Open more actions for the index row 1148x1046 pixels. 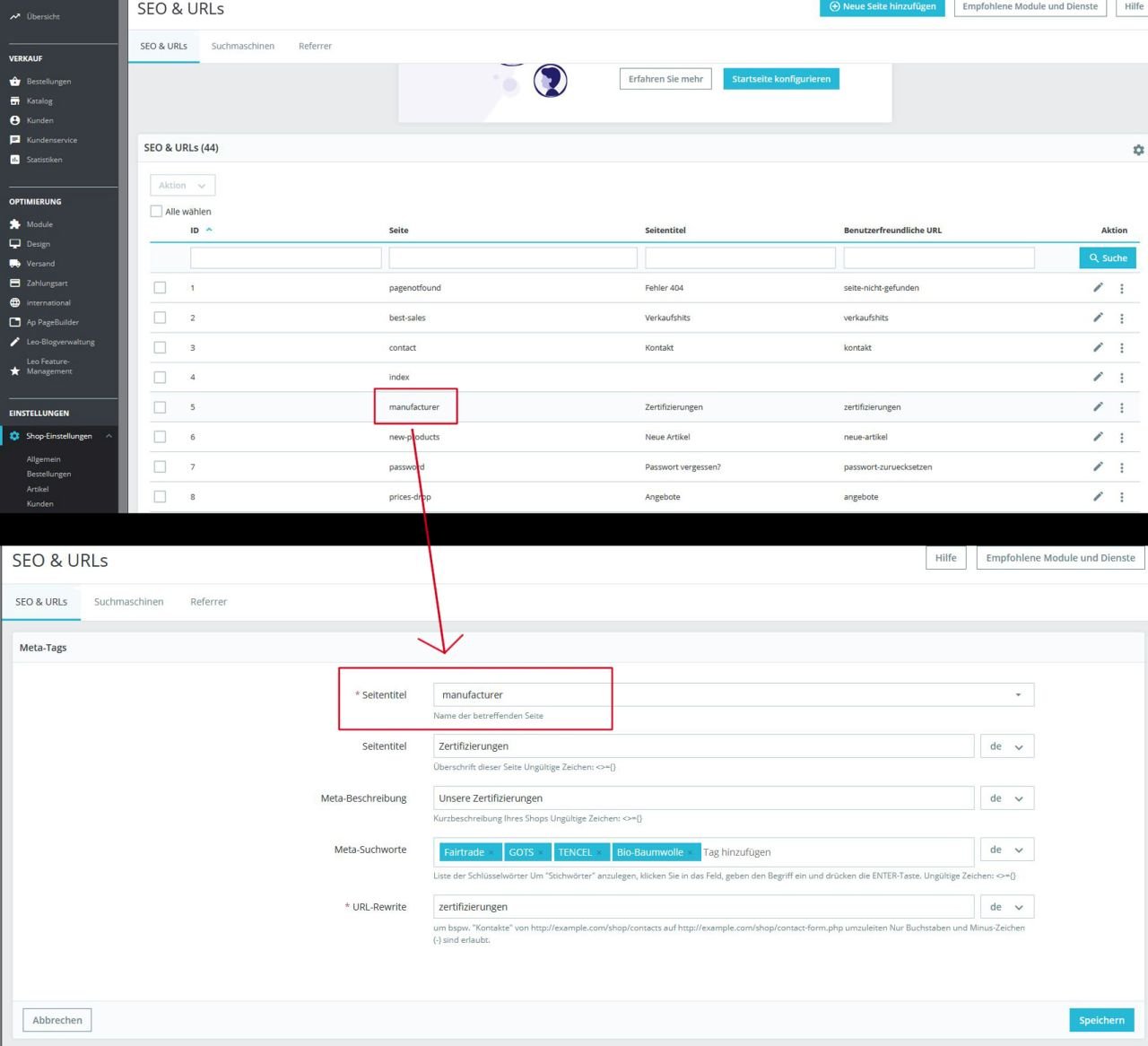point(1121,378)
